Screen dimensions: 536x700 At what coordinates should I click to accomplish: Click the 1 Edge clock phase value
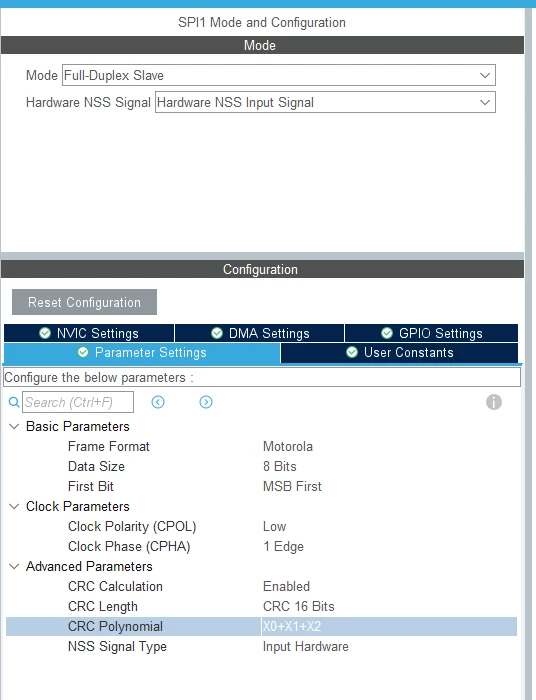[283, 546]
